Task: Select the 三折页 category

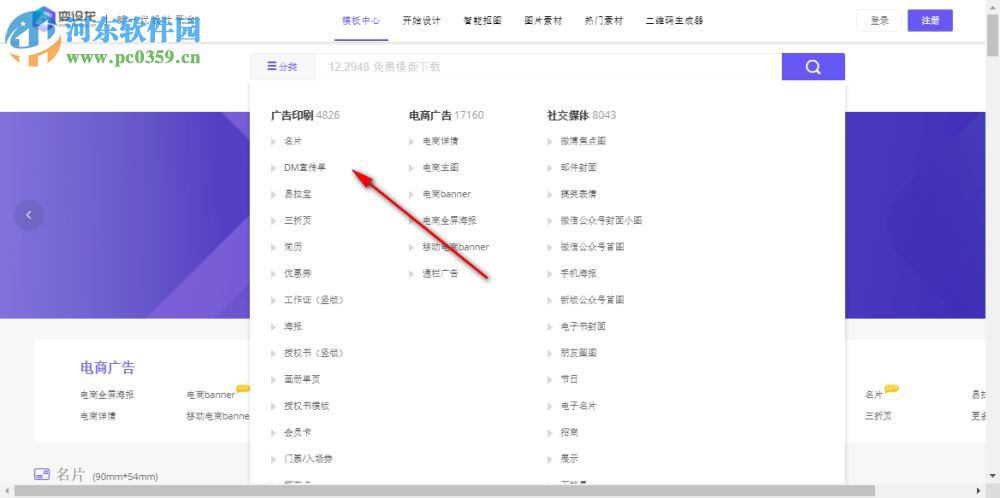Action: pyautogui.click(x=298, y=221)
